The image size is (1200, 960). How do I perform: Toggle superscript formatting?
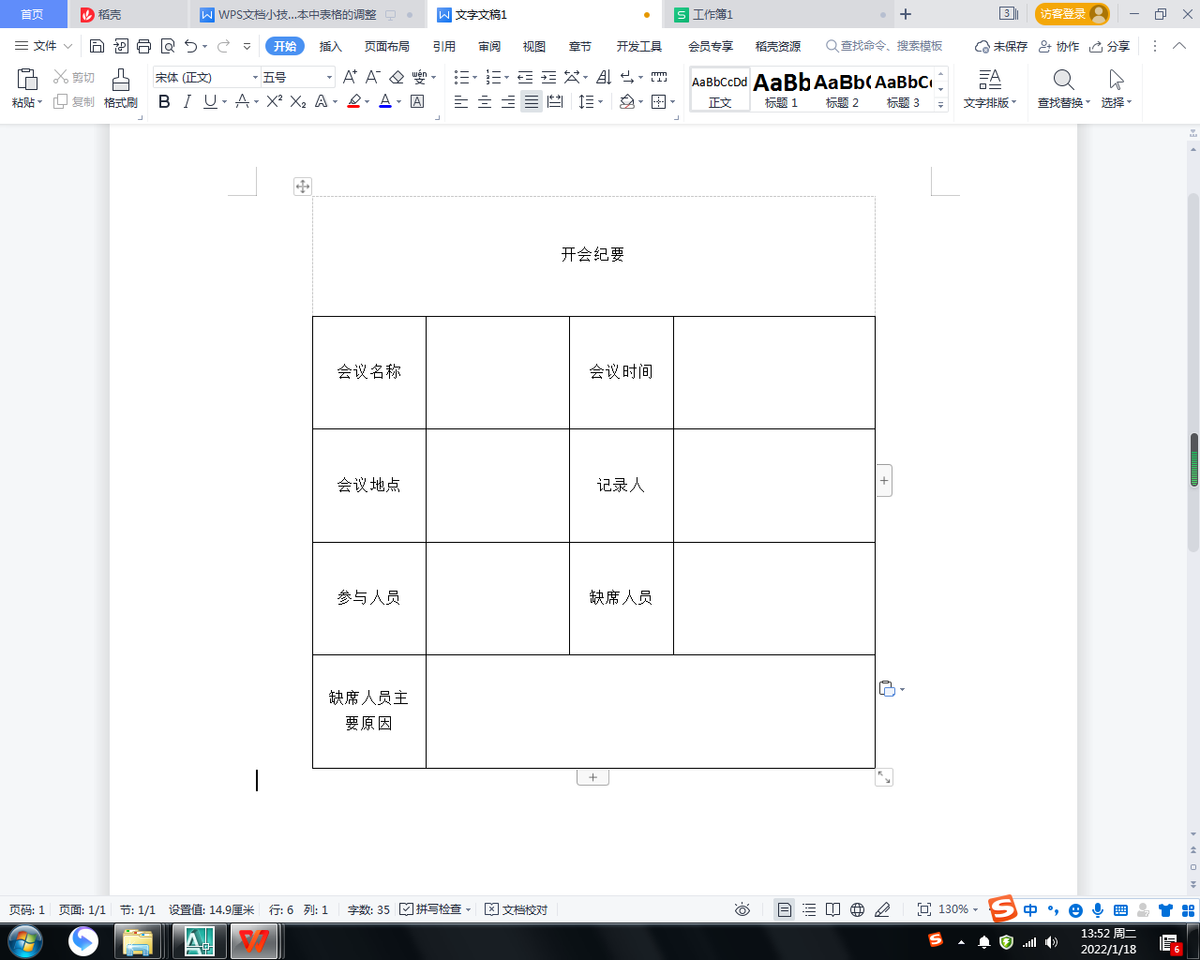pyautogui.click(x=274, y=101)
